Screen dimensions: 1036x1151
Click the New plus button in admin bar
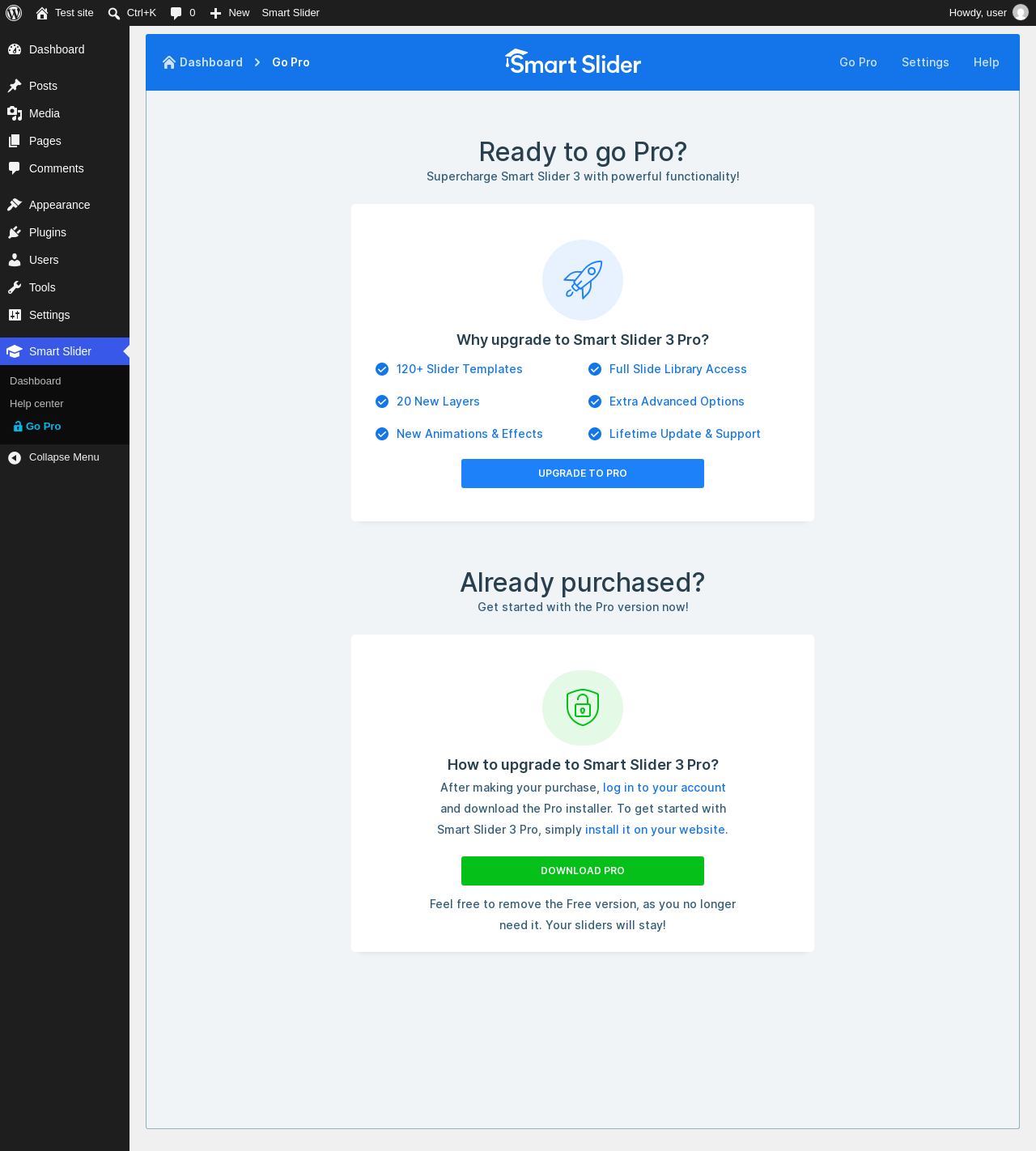(230, 13)
